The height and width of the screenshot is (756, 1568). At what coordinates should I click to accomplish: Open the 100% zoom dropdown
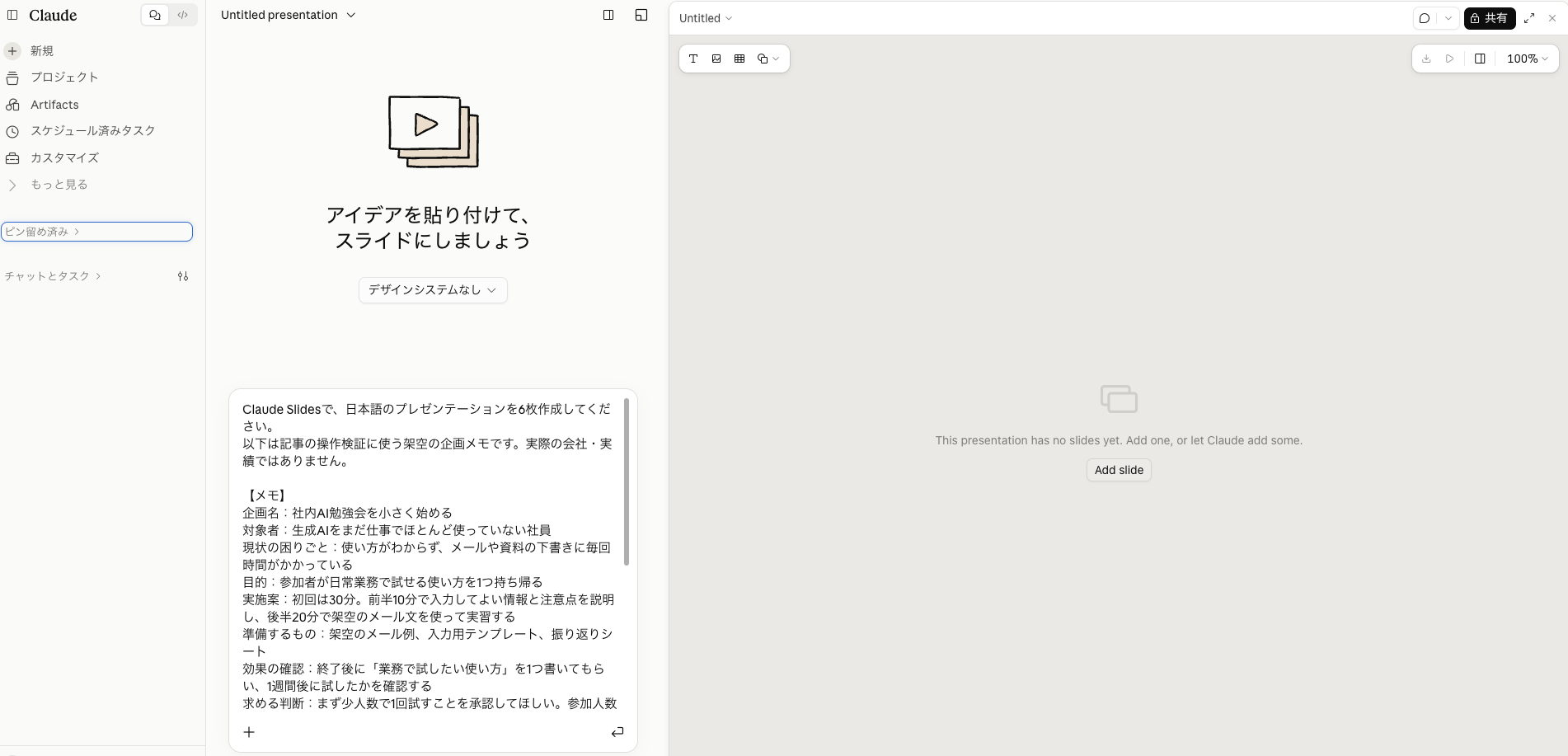(1528, 59)
